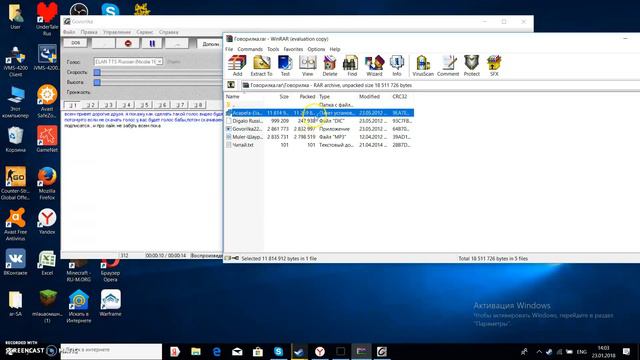Select the Читай.txt file row
This screenshot has height=360, width=640.
[320, 145]
